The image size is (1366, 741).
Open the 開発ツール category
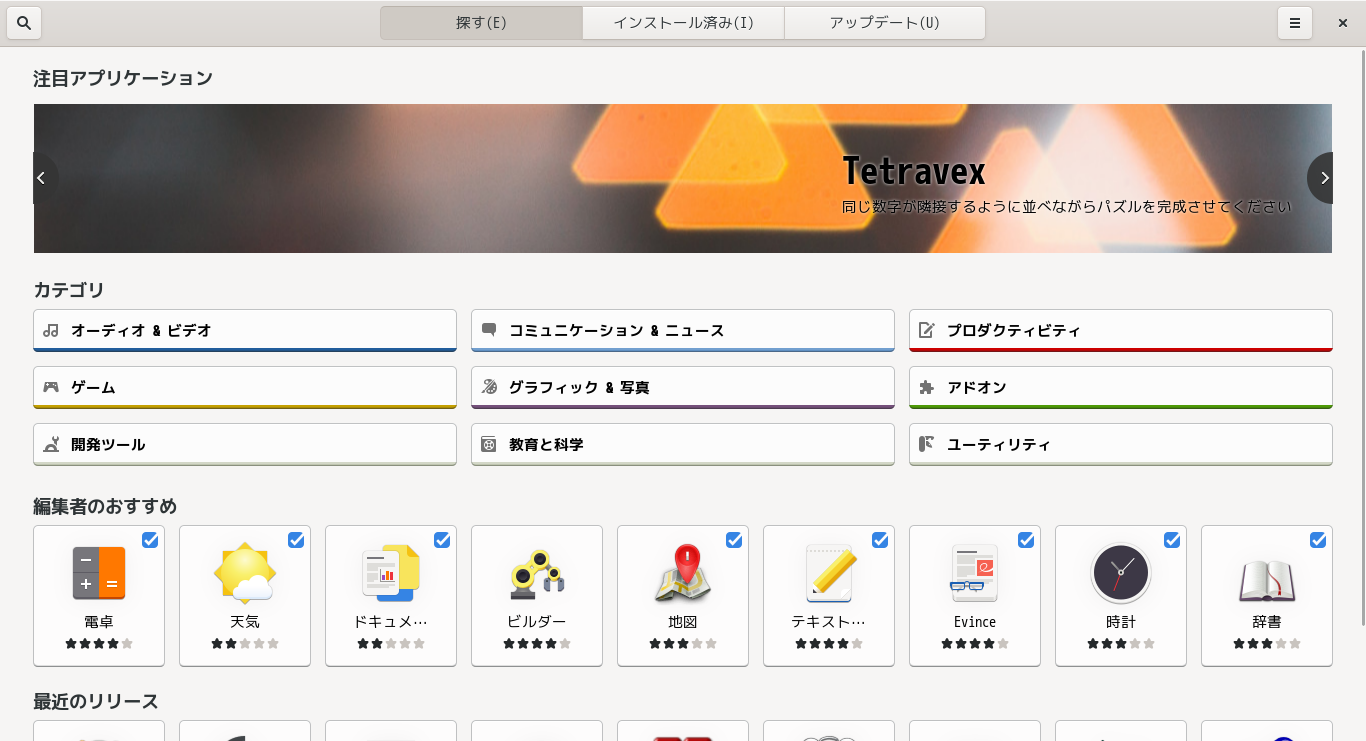click(x=245, y=444)
